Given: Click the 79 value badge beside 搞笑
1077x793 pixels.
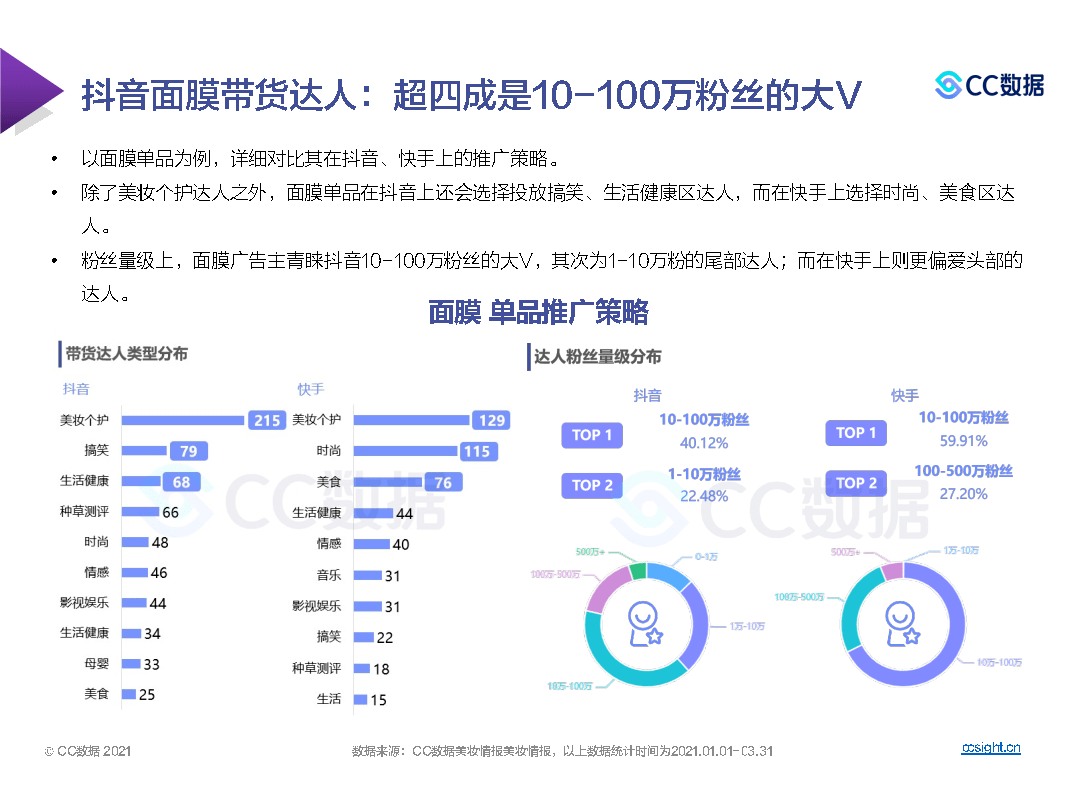Looking at the screenshot, I should [x=188, y=451].
